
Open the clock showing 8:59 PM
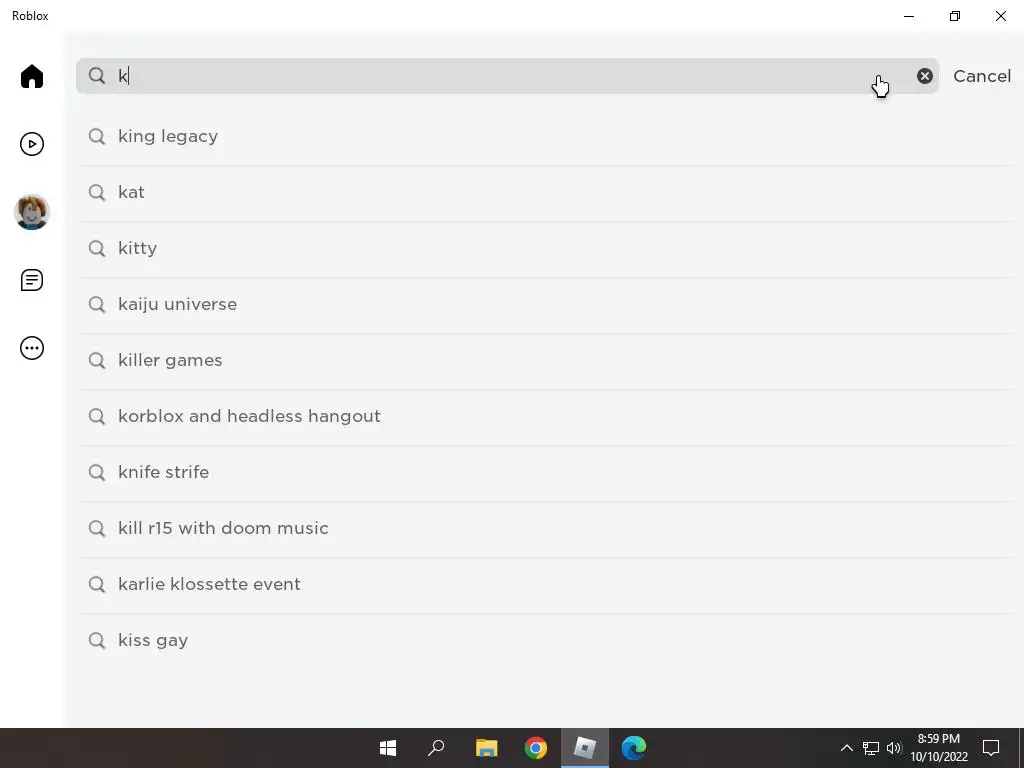tap(939, 748)
